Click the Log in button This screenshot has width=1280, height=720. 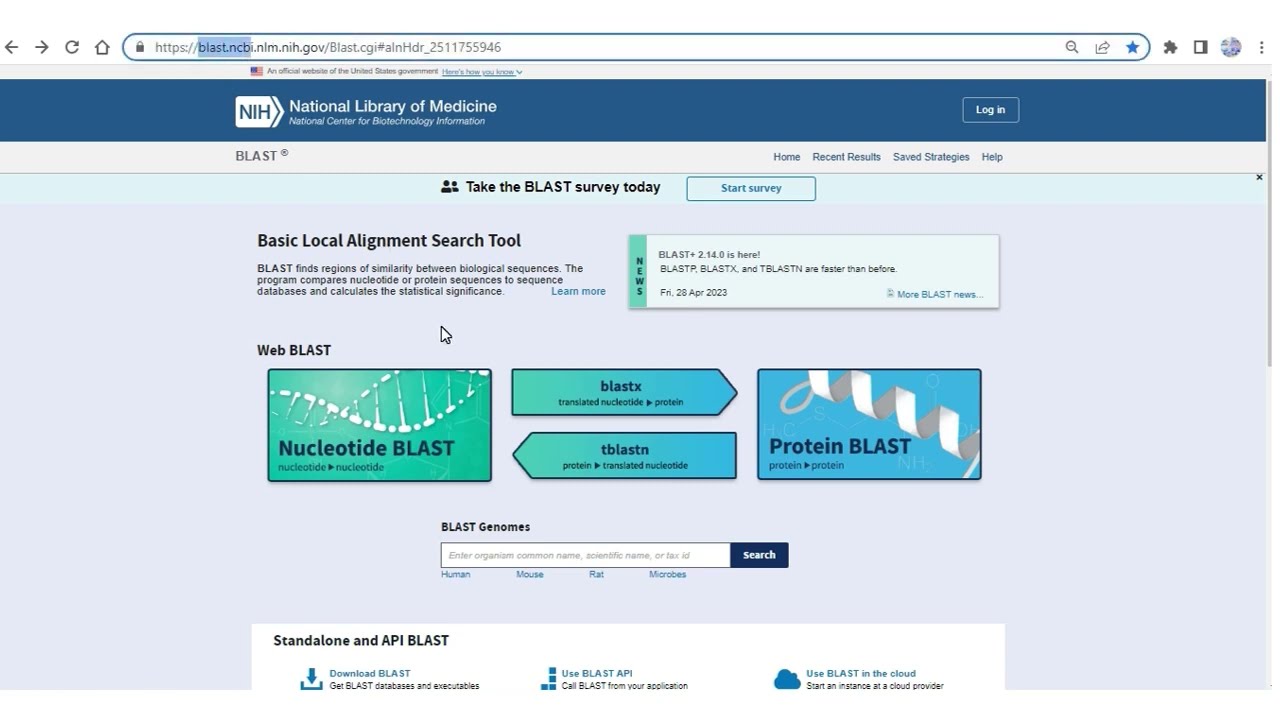[x=990, y=110]
